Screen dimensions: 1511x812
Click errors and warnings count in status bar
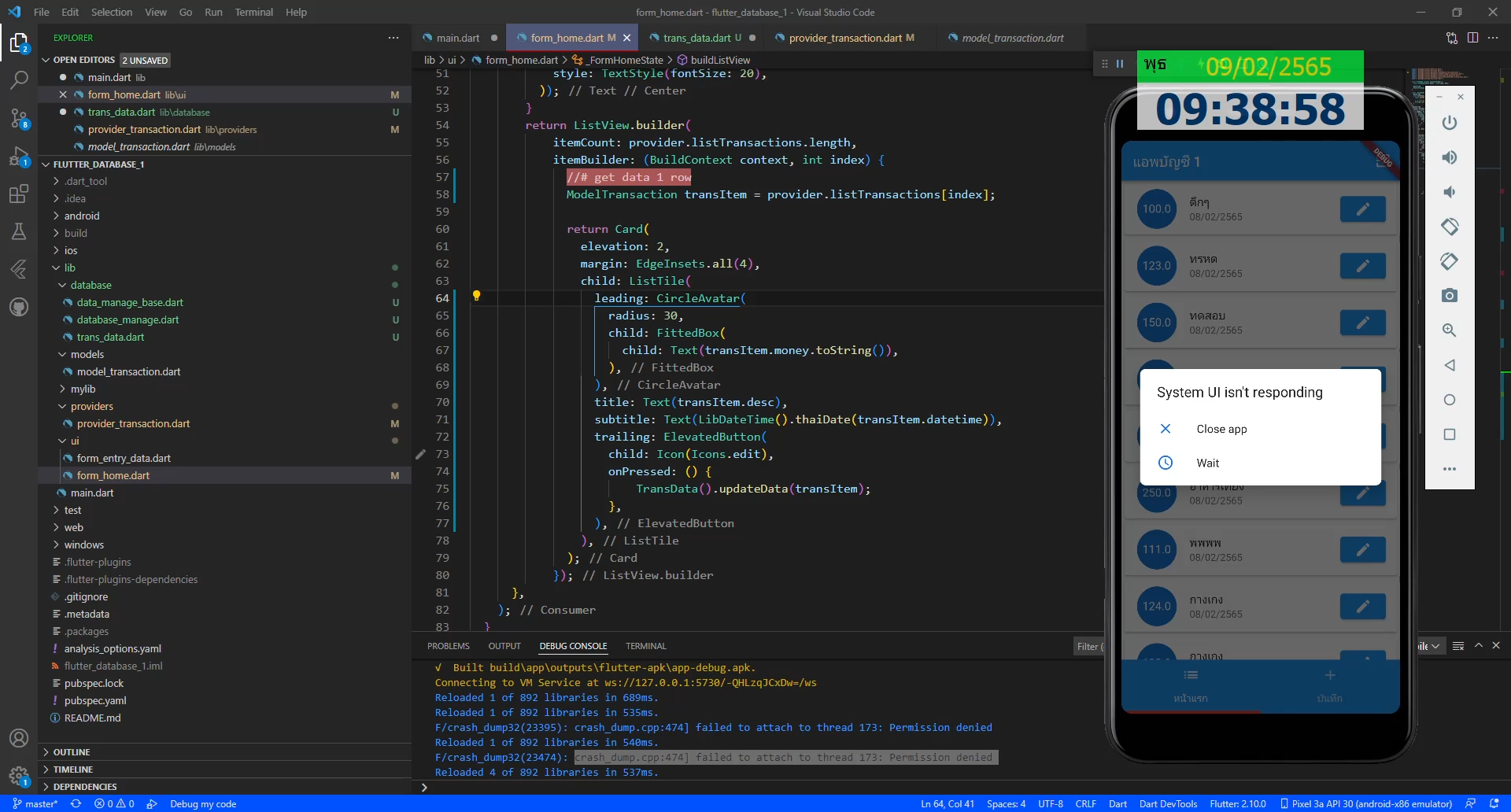coord(114,803)
